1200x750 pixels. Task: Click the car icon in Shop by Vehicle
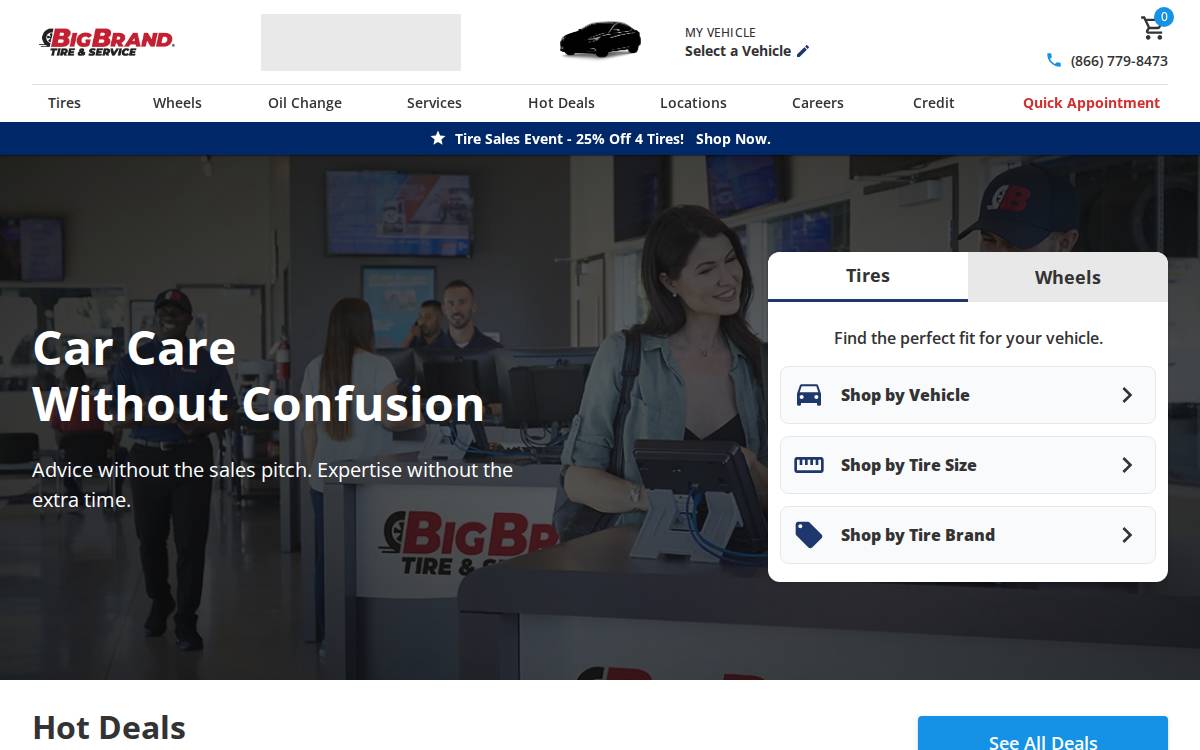(x=809, y=395)
